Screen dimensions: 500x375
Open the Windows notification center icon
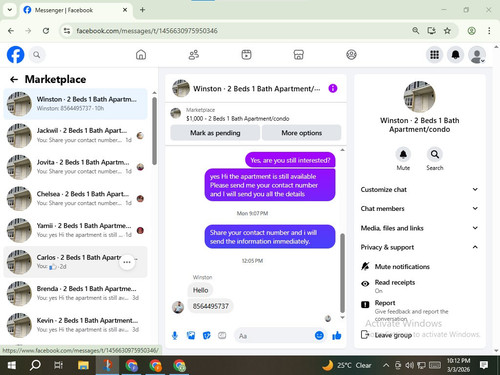coord(484,365)
